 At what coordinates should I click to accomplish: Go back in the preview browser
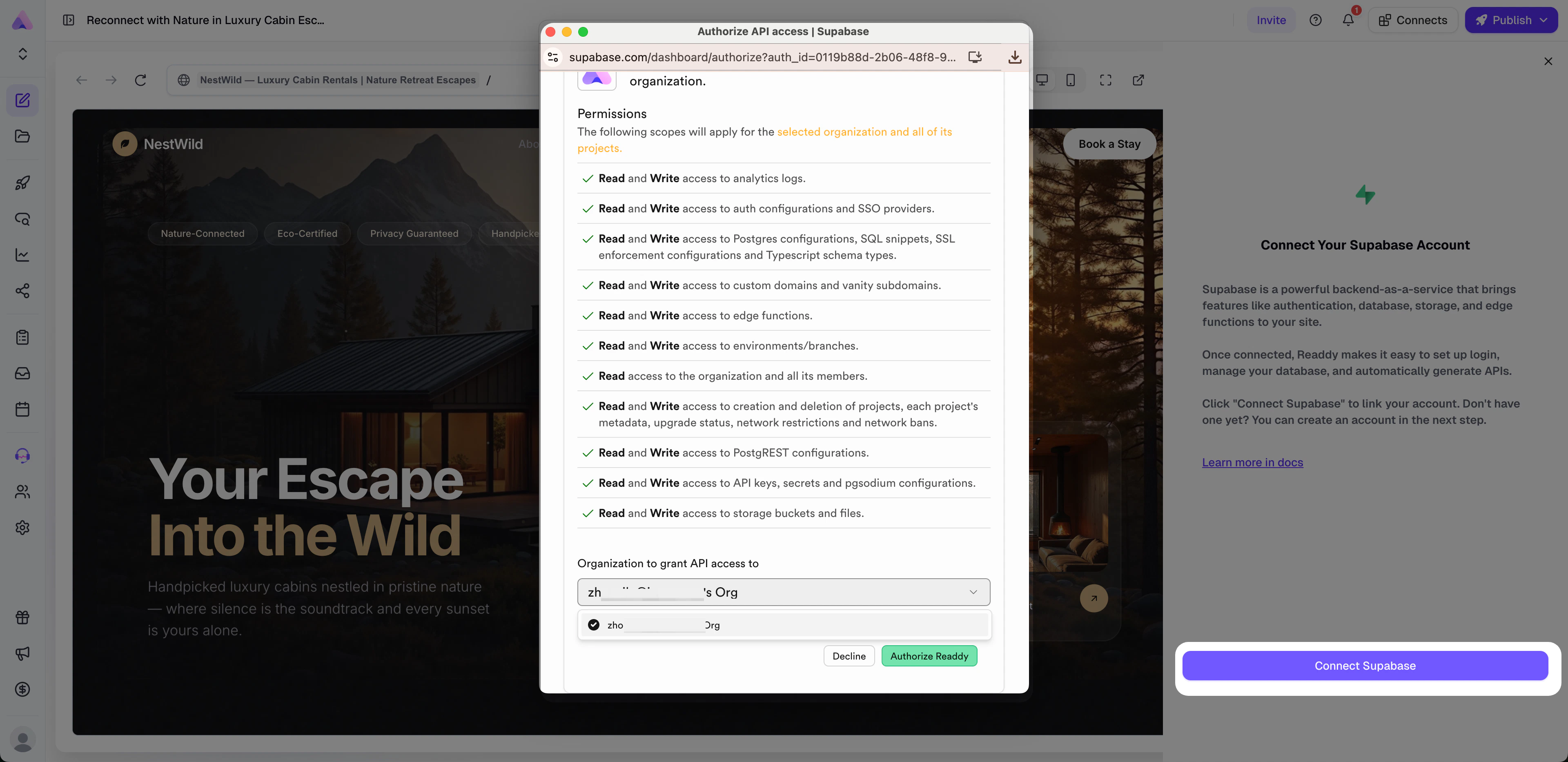point(82,80)
